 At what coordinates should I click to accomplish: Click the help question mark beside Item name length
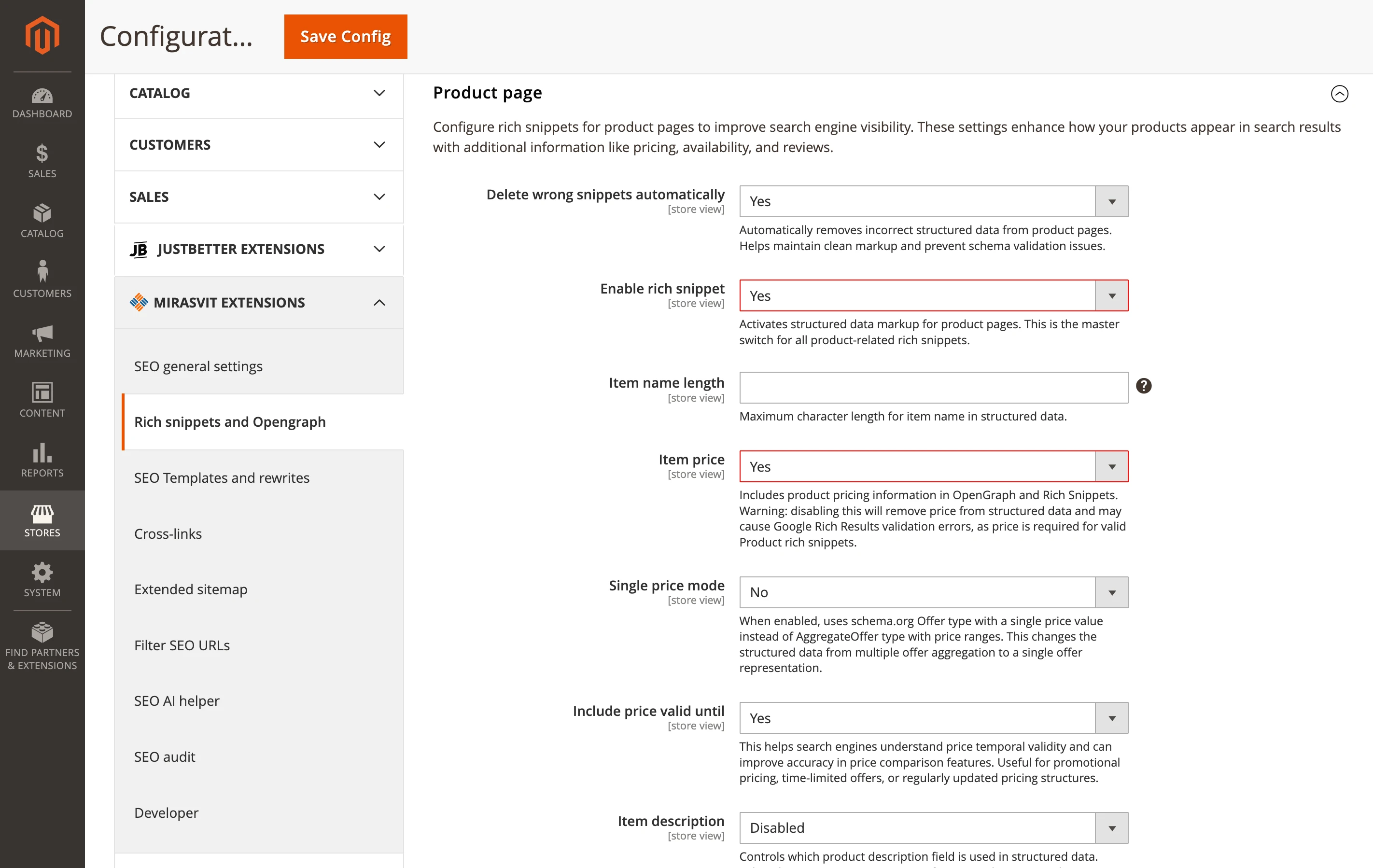1144,386
